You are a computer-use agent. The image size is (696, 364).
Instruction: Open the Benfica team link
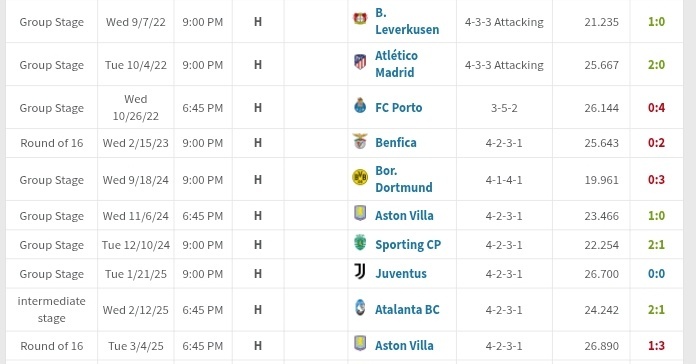tap(396, 142)
